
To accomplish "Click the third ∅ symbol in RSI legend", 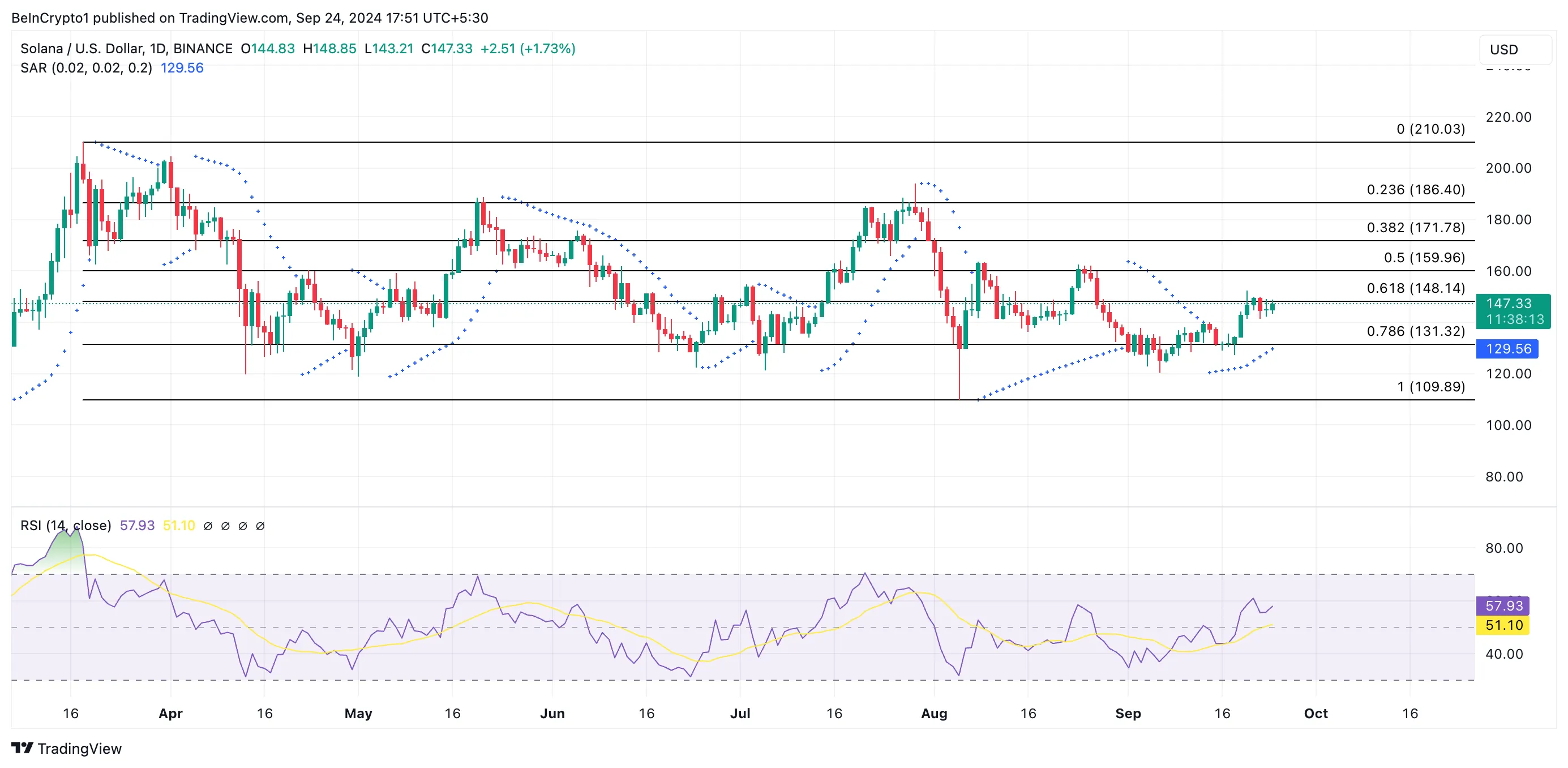I will (243, 526).
